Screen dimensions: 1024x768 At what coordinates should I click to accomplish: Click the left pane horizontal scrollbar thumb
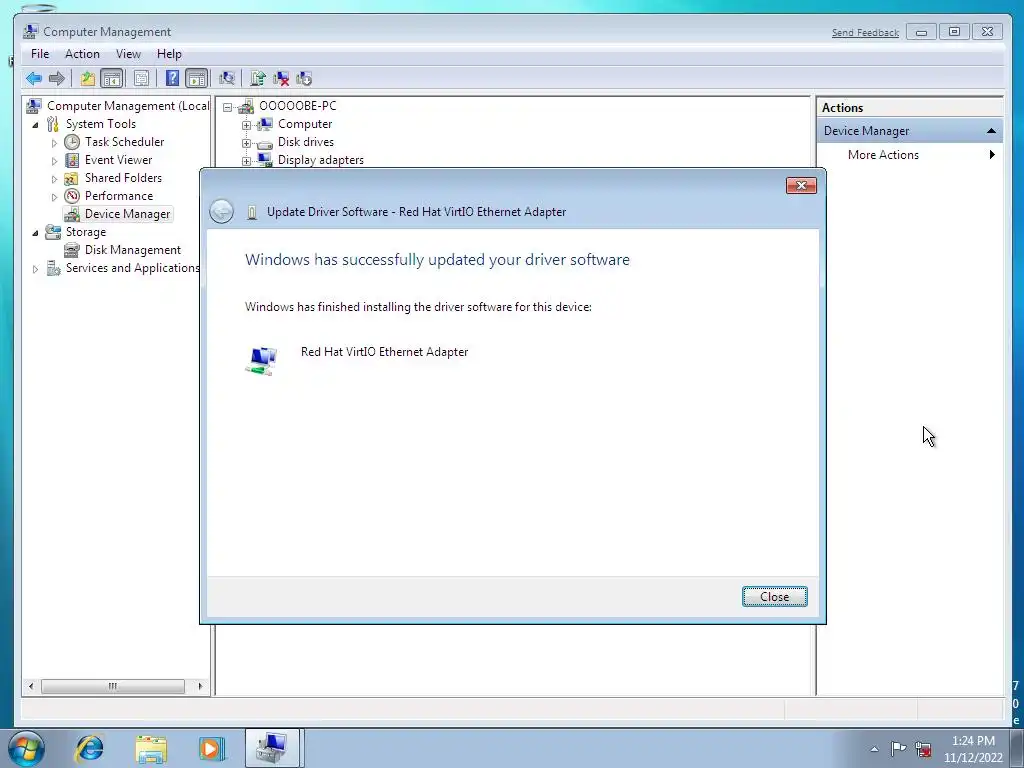112,686
